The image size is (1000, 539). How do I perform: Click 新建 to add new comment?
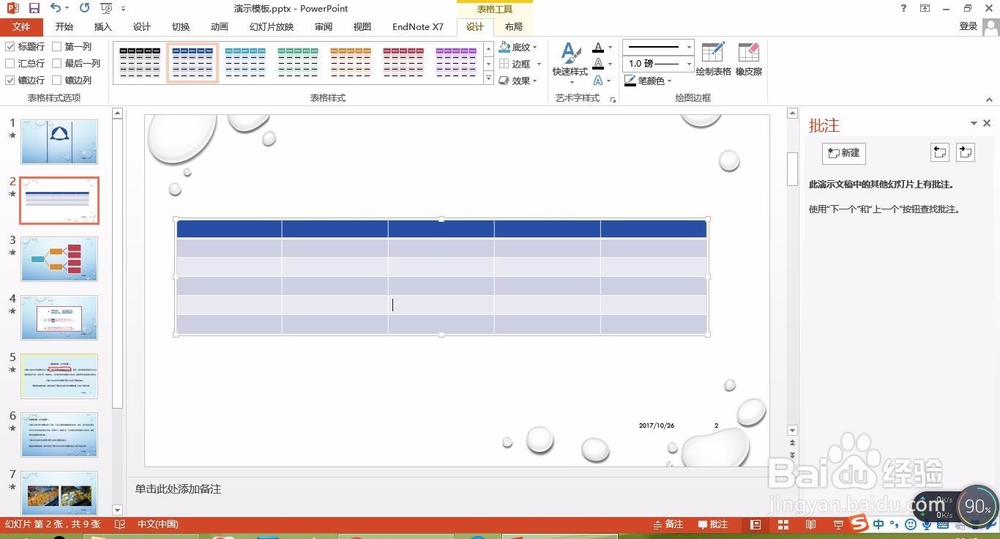844,152
